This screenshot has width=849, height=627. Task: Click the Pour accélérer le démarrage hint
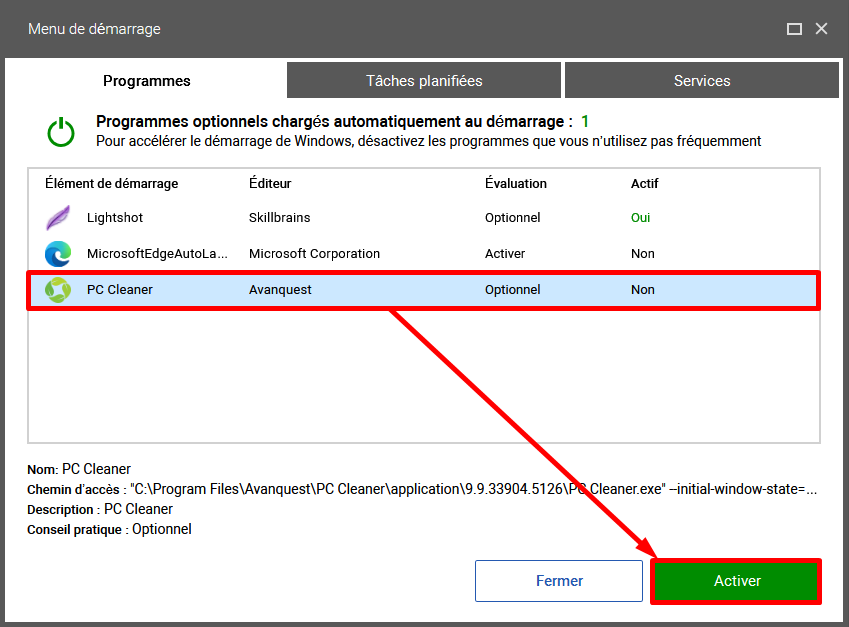point(428,141)
